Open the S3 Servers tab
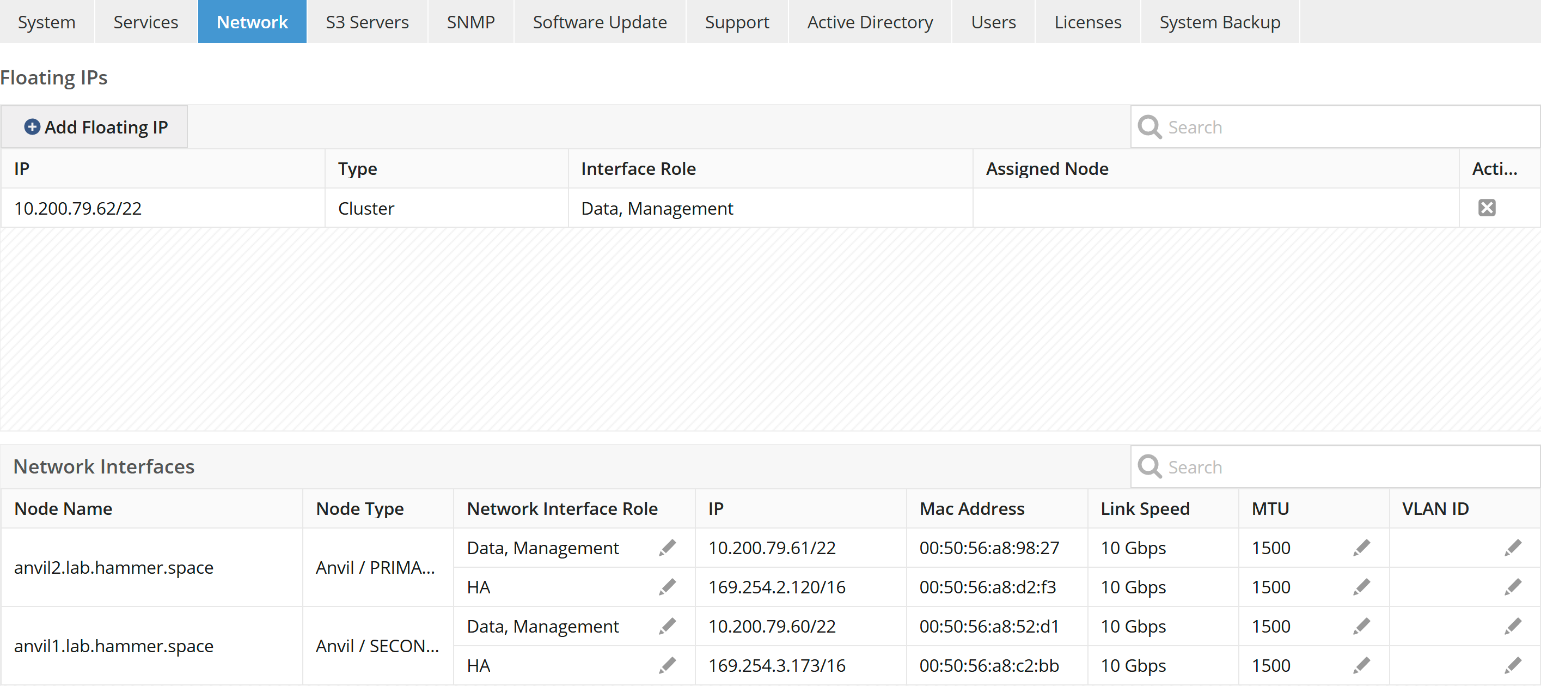Screen dimensions: 1541x686 pyautogui.click(x=367, y=22)
